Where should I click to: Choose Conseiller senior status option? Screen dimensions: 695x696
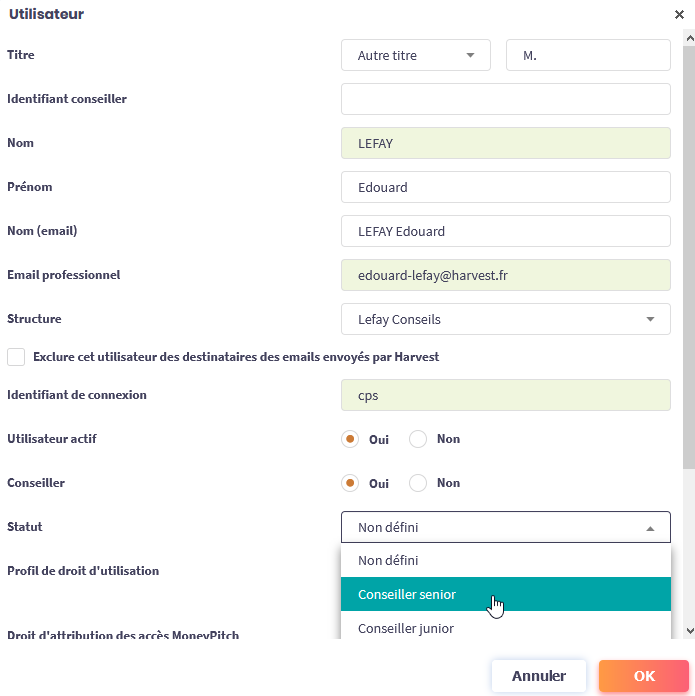pos(505,595)
